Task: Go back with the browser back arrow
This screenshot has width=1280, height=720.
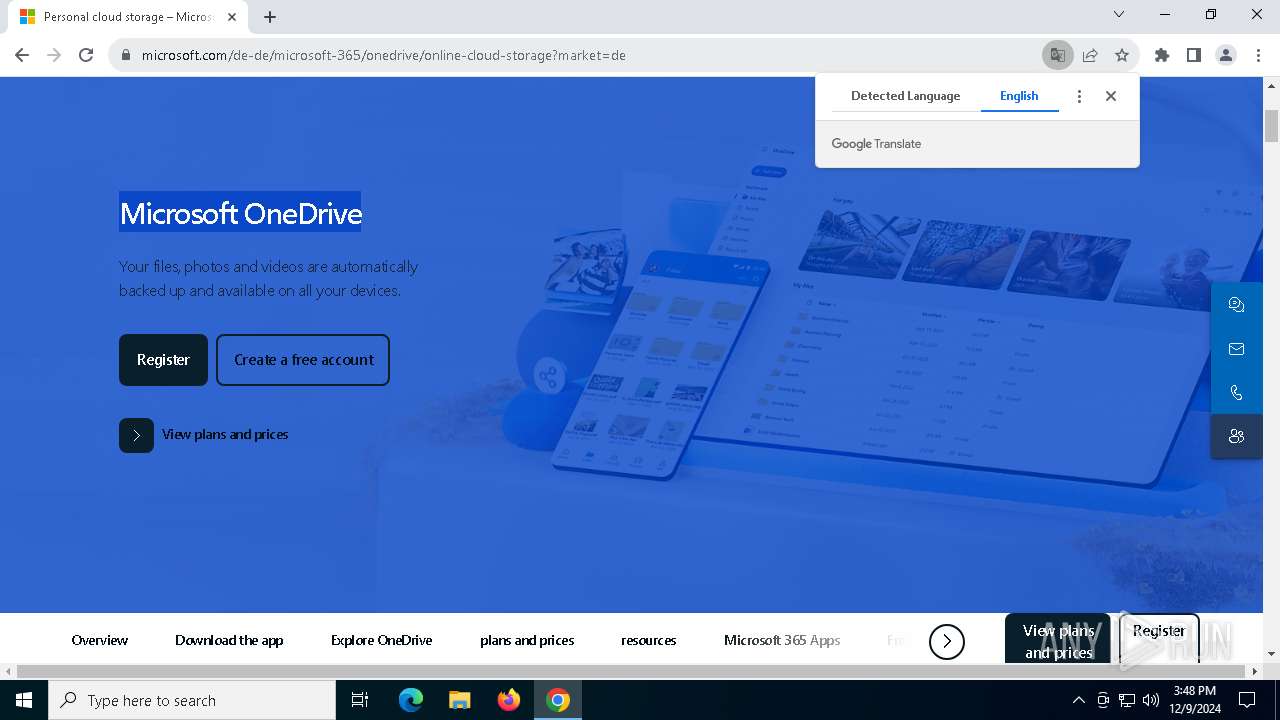Action: point(22,55)
